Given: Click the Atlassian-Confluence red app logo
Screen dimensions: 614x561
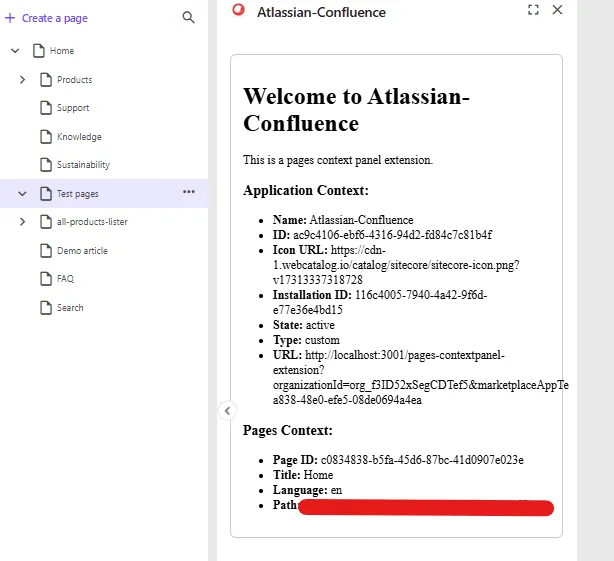Looking at the screenshot, I should point(238,11).
